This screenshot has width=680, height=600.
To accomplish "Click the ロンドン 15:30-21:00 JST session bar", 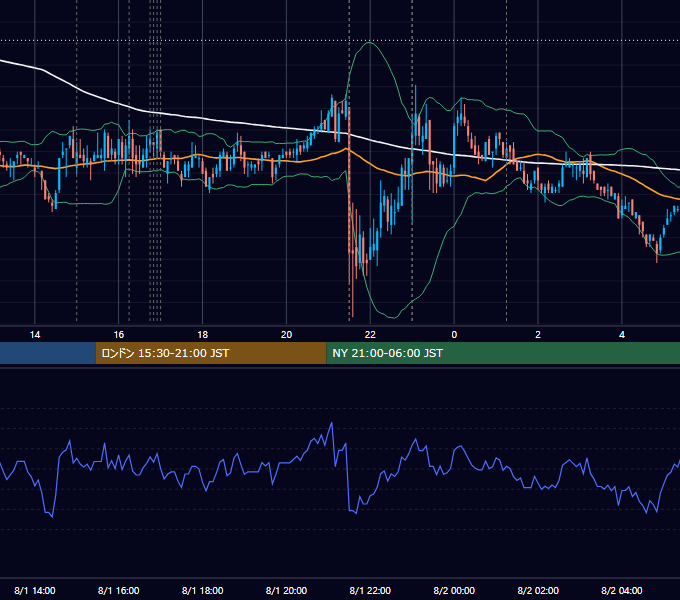I will [x=211, y=353].
